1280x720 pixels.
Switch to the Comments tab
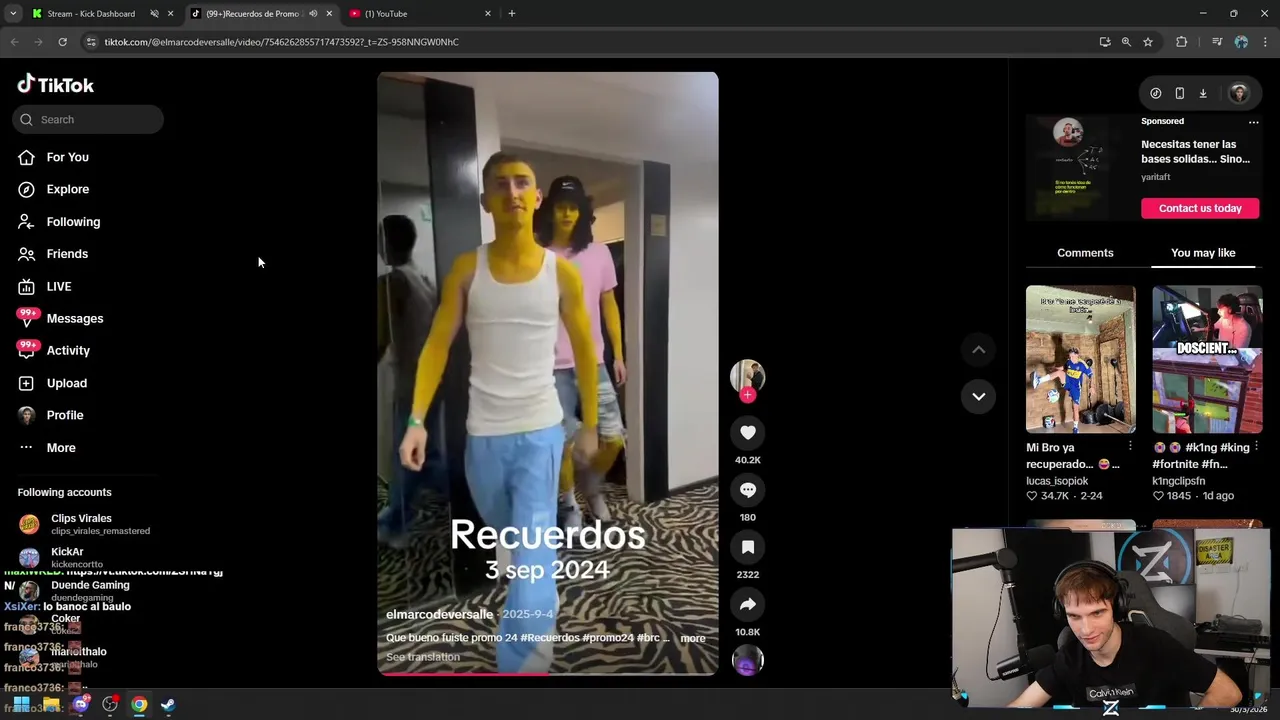[1085, 253]
